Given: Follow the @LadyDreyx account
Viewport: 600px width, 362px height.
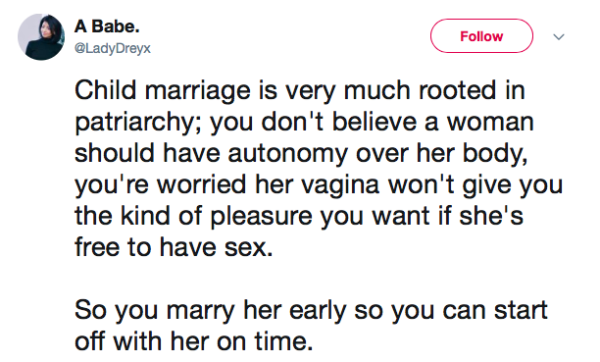Looking at the screenshot, I should tap(481, 36).
